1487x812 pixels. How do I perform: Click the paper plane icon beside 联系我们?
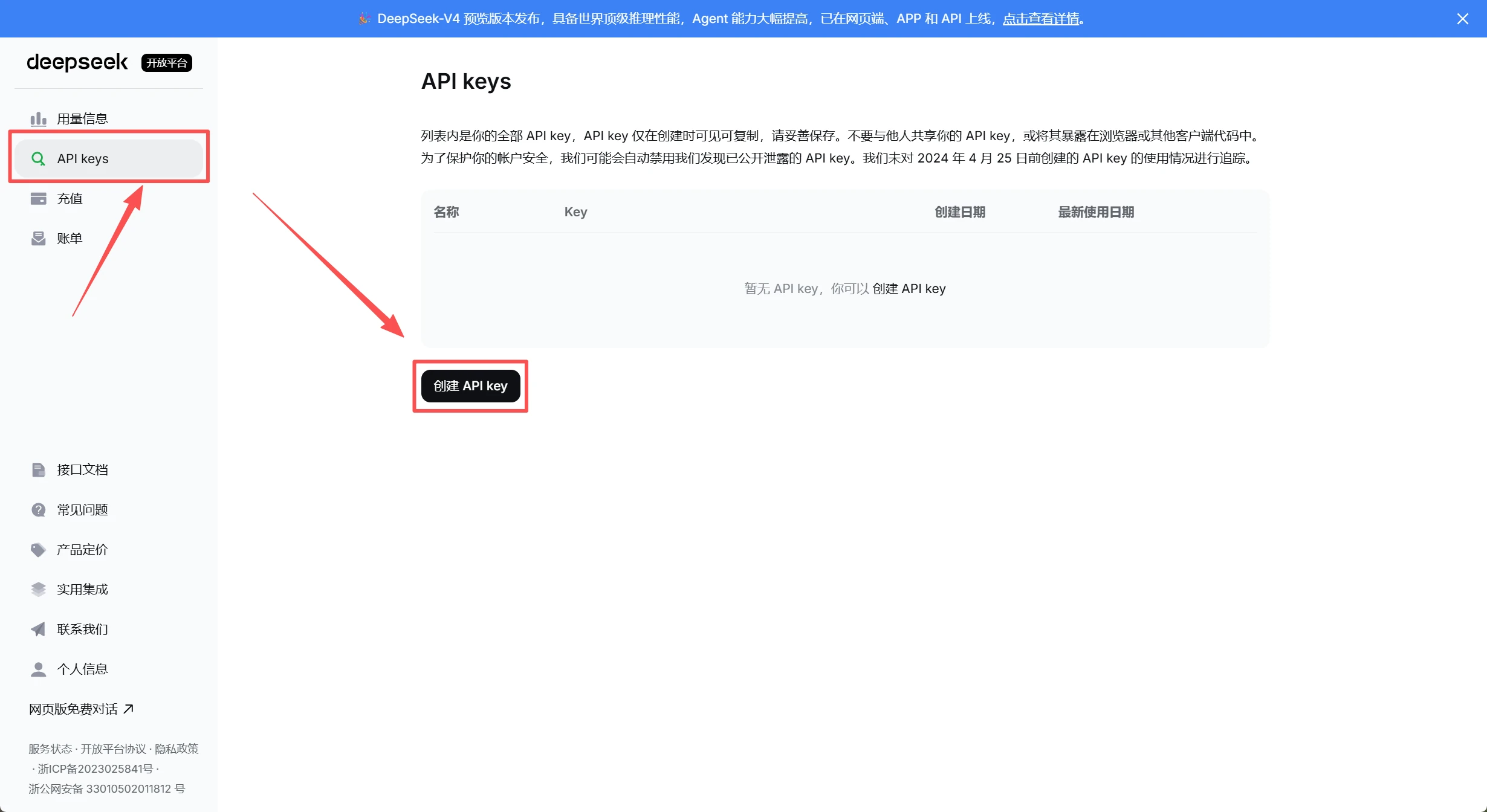[38, 629]
